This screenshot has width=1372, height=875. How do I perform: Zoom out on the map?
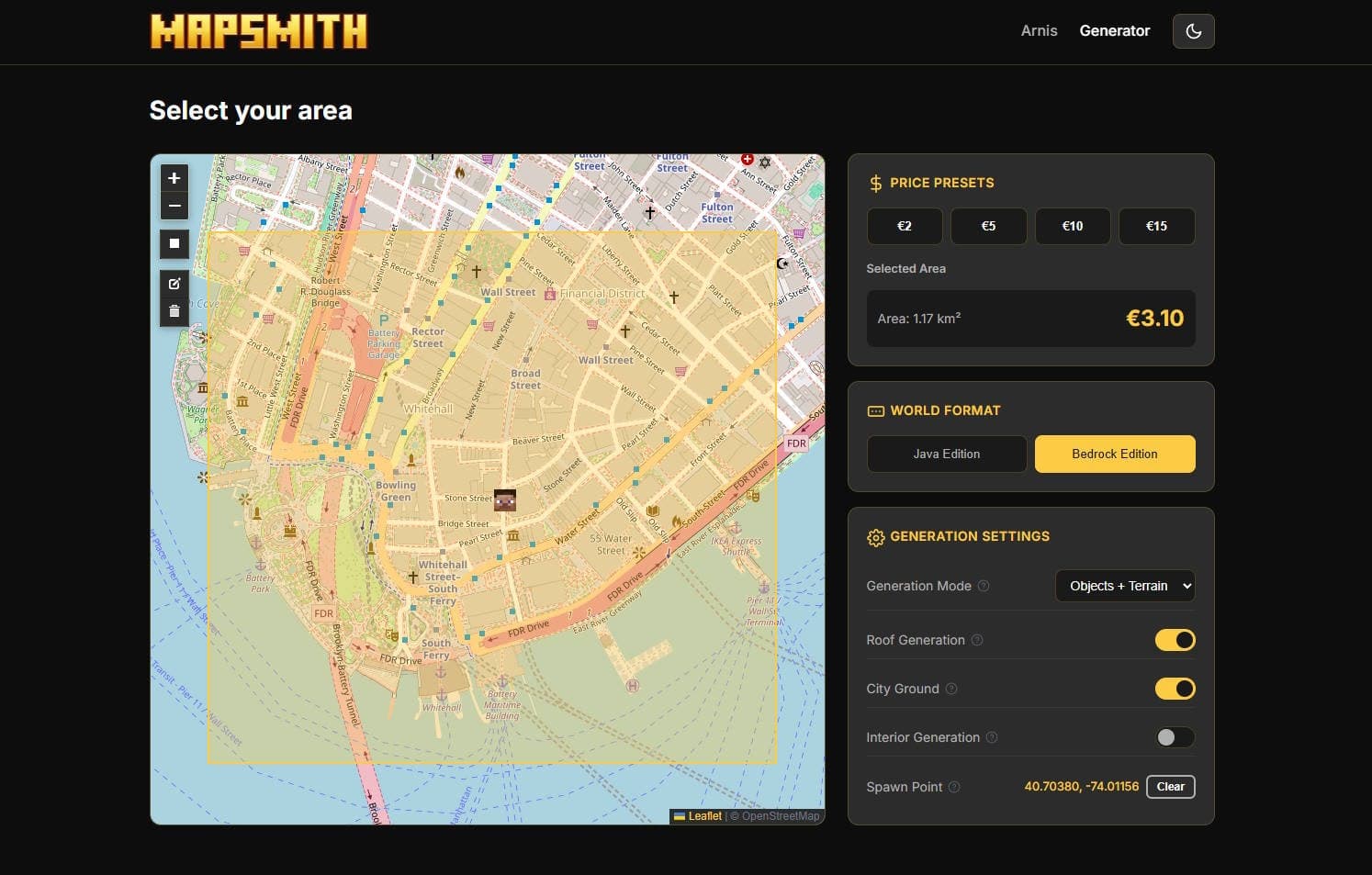point(174,206)
